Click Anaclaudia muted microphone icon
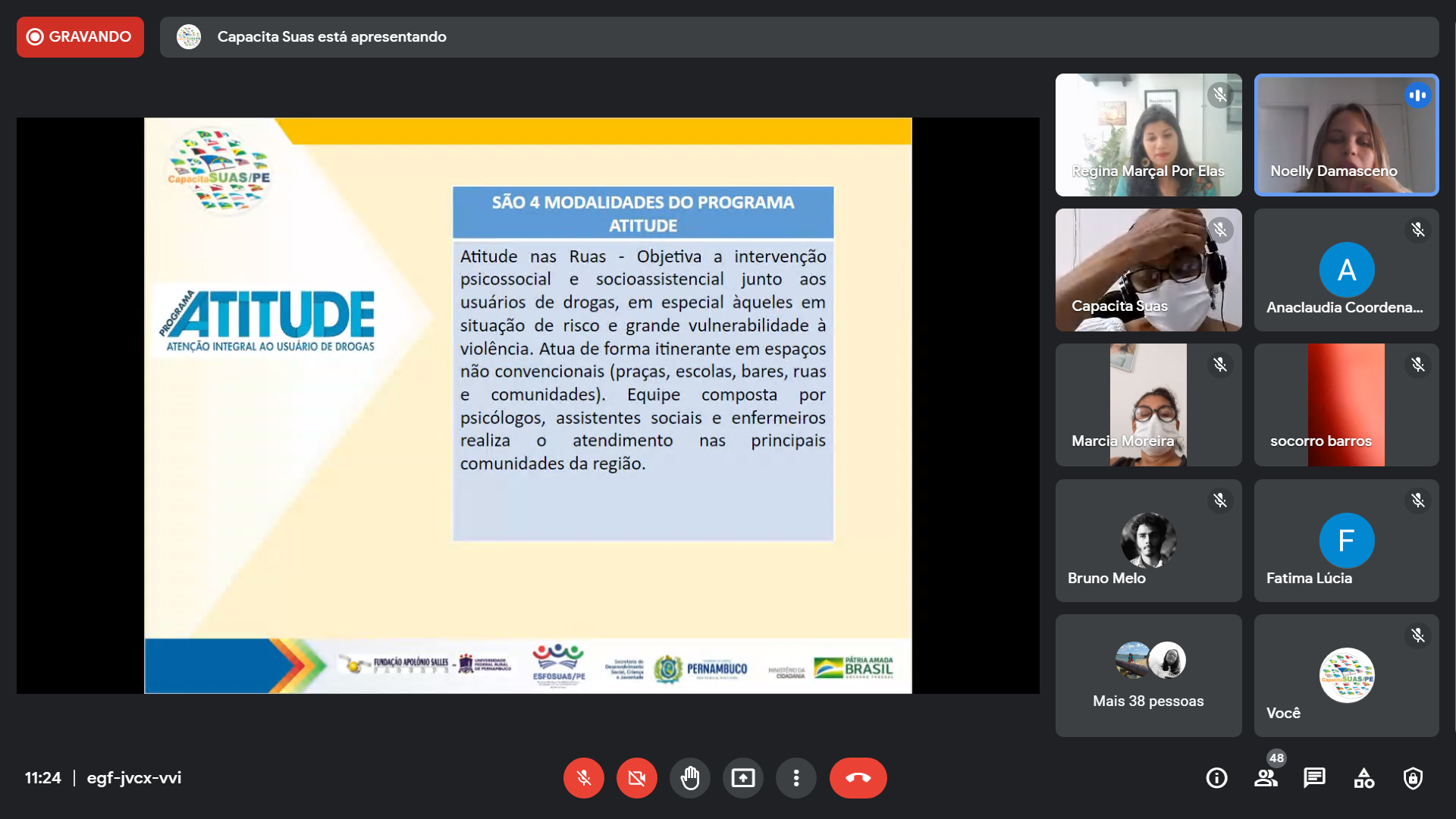Image resolution: width=1456 pixels, height=819 pixels. [x=1417, y=230]
